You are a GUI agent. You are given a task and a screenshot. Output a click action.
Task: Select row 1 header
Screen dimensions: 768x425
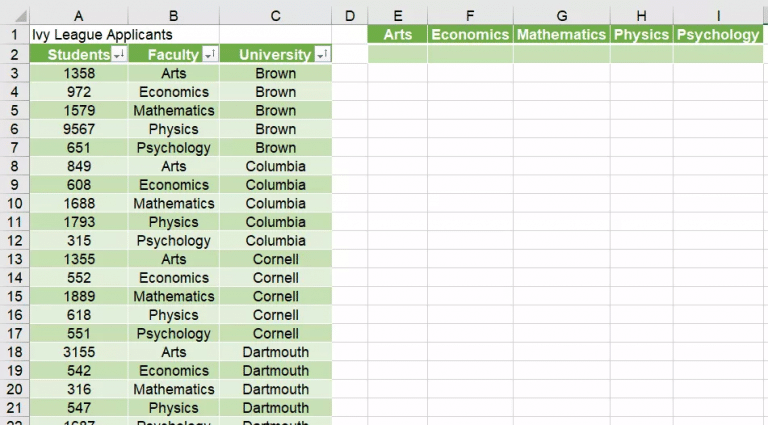coord(14,35)
